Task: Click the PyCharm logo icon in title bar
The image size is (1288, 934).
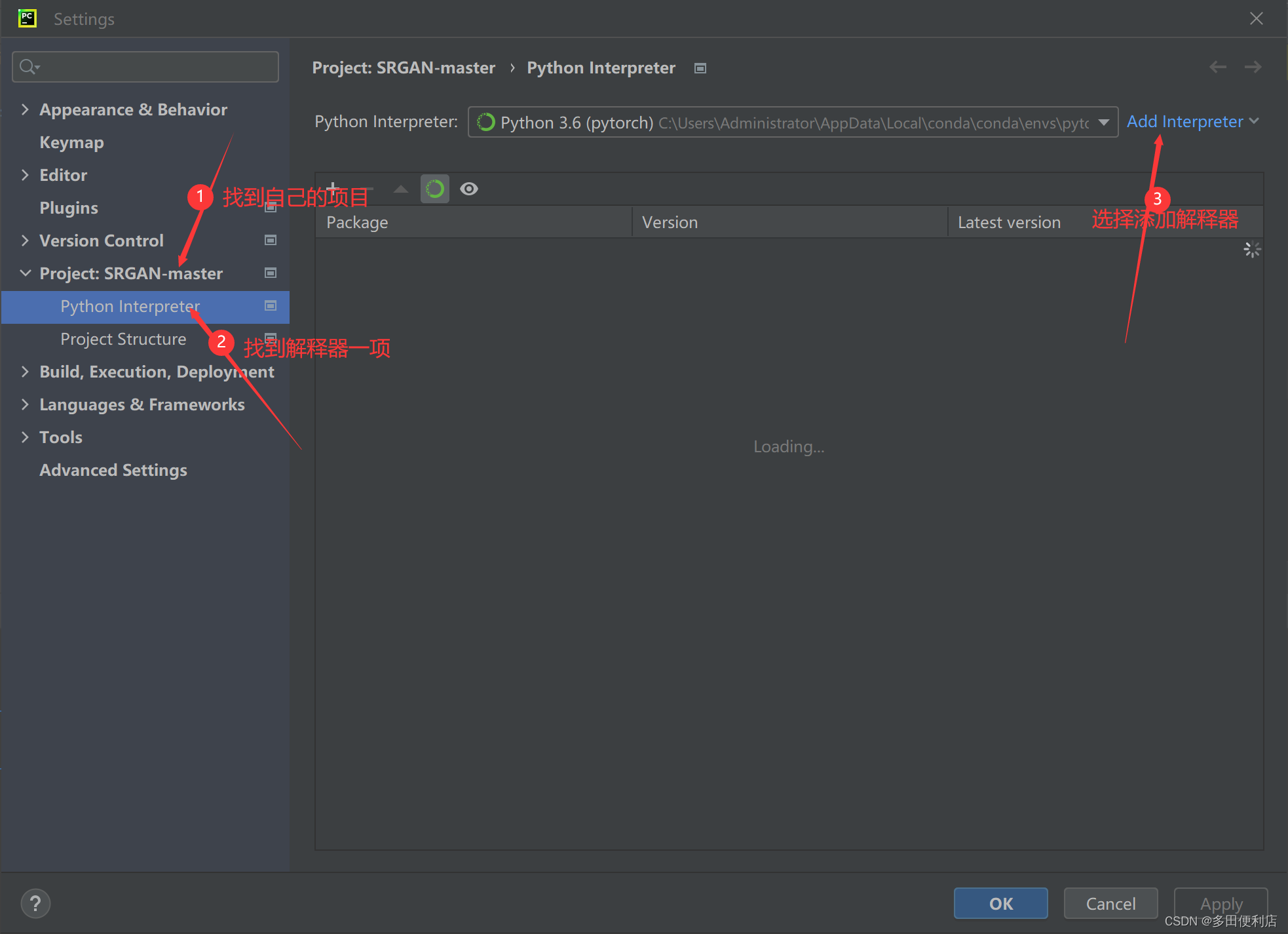Action: pyautogui.click(x=27, y=18)
